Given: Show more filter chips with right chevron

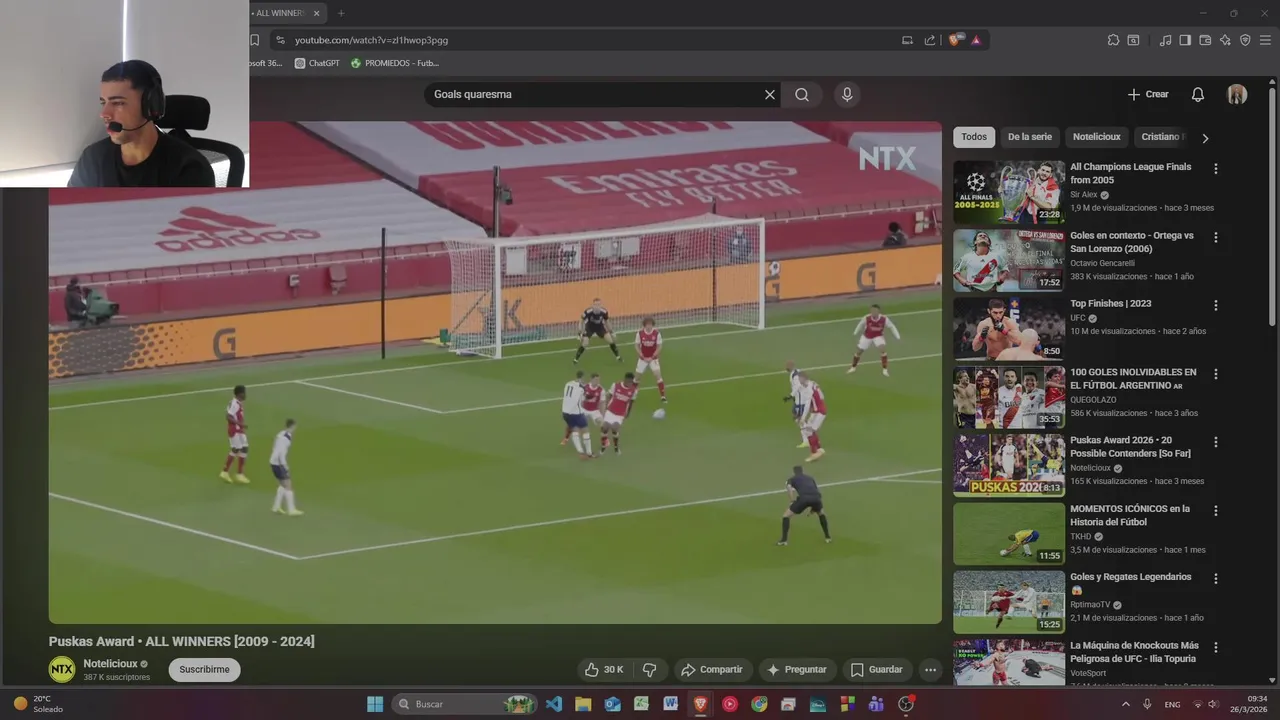Looking at the screenshot, I should [x=1205, y=138].
